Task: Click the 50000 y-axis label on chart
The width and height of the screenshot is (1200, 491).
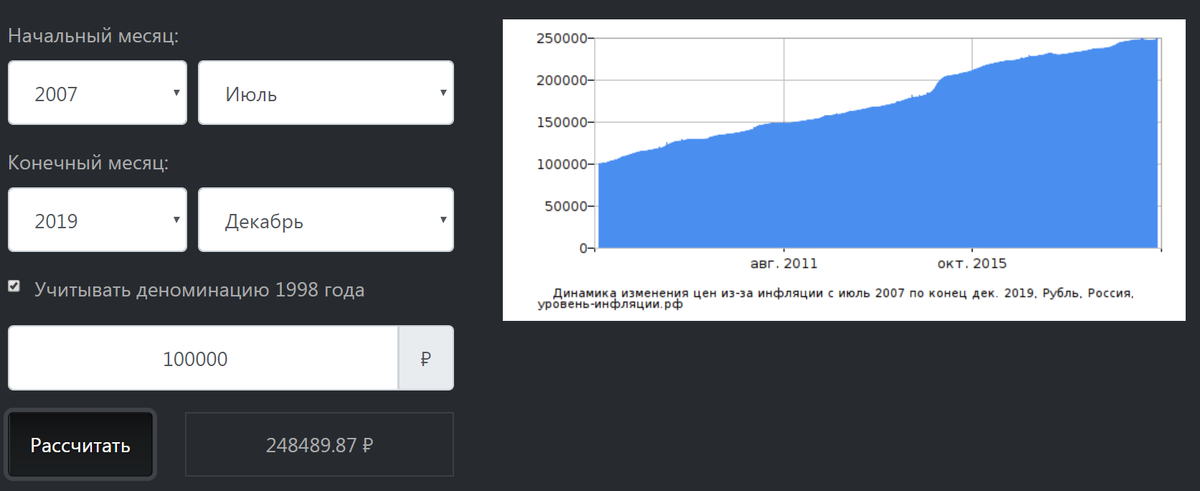Action: pos(564,206)
